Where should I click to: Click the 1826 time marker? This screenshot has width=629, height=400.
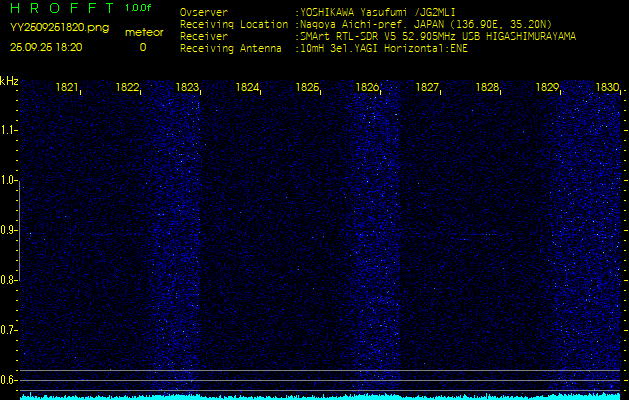[367, 87]
